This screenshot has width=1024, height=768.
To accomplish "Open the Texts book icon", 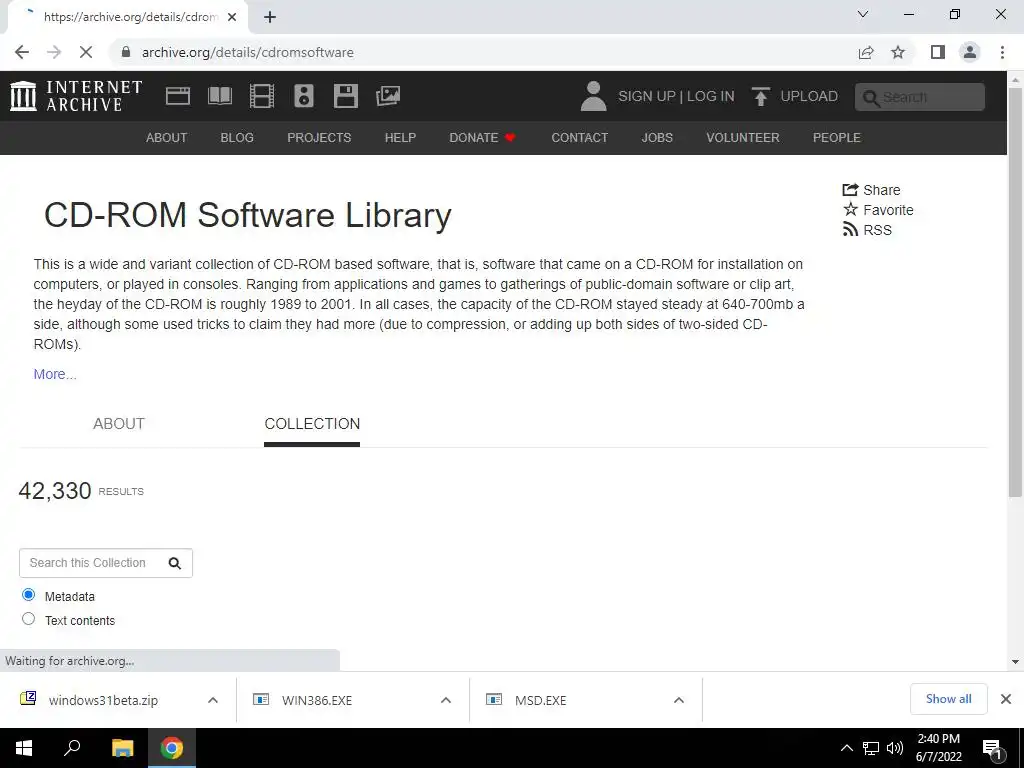I will pos(219,96).
